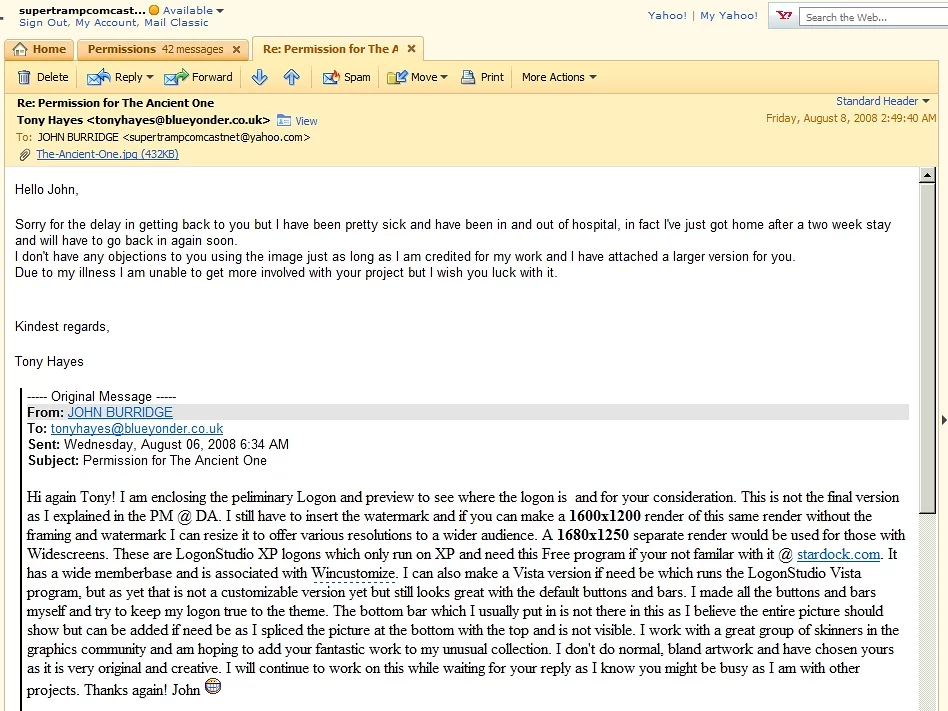This screenshot has width=948, height=711.
Task: Click the Search the Web field
Action: point(874,17)
